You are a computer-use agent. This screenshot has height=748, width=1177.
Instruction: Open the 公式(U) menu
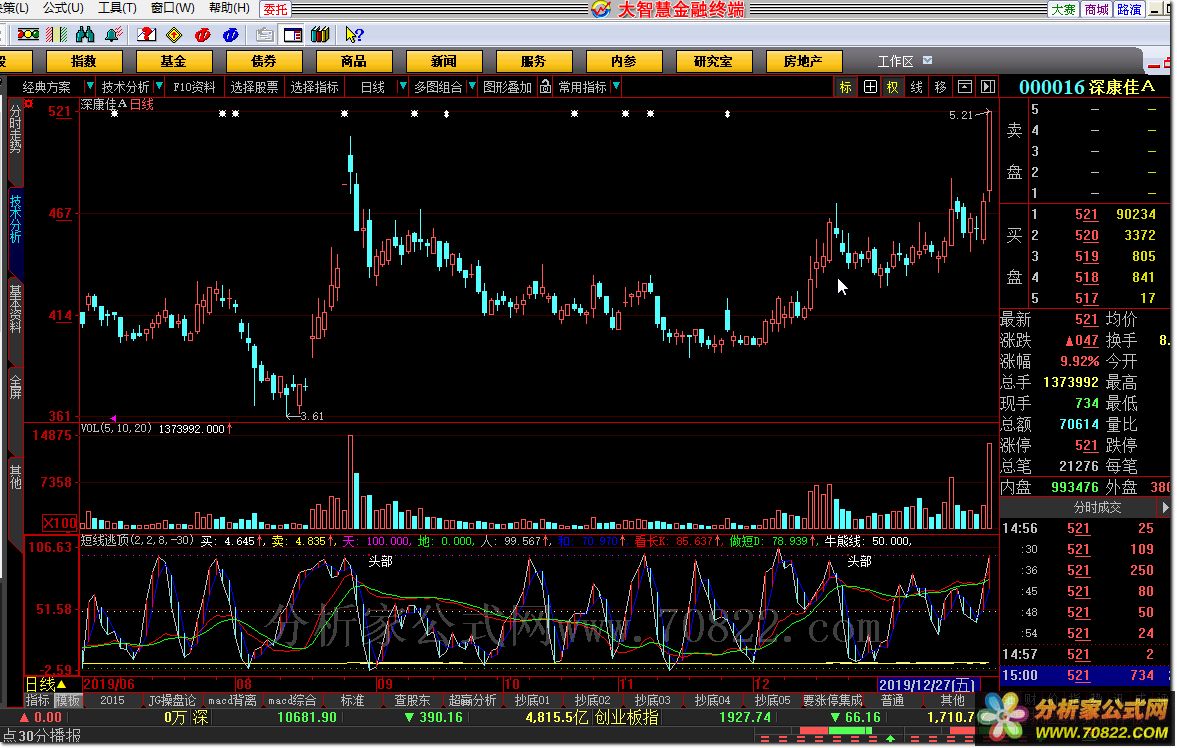click(63, 8)
